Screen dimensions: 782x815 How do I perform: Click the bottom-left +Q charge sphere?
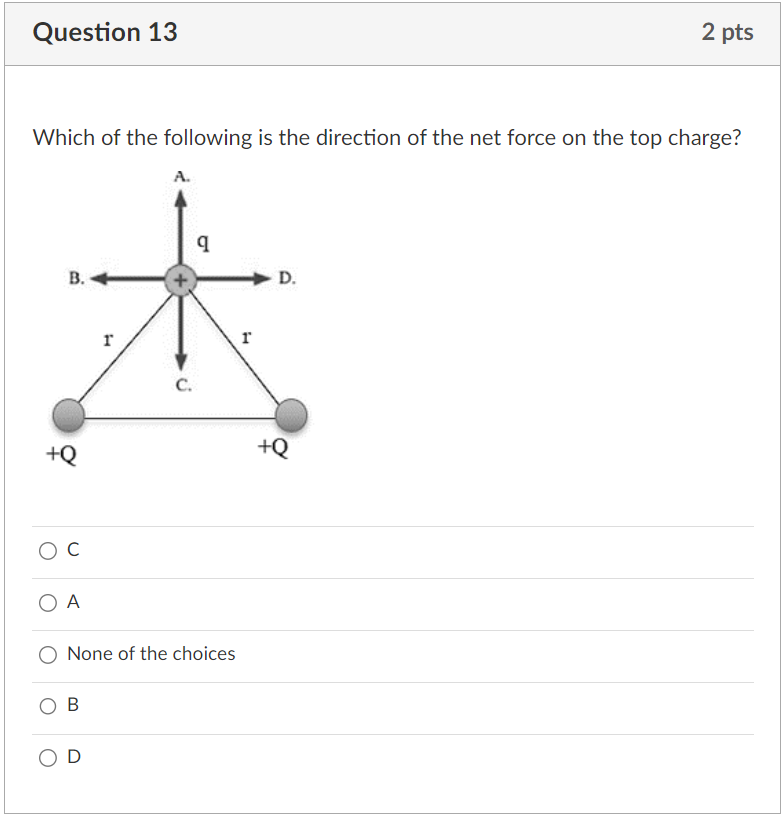(68, 413)
